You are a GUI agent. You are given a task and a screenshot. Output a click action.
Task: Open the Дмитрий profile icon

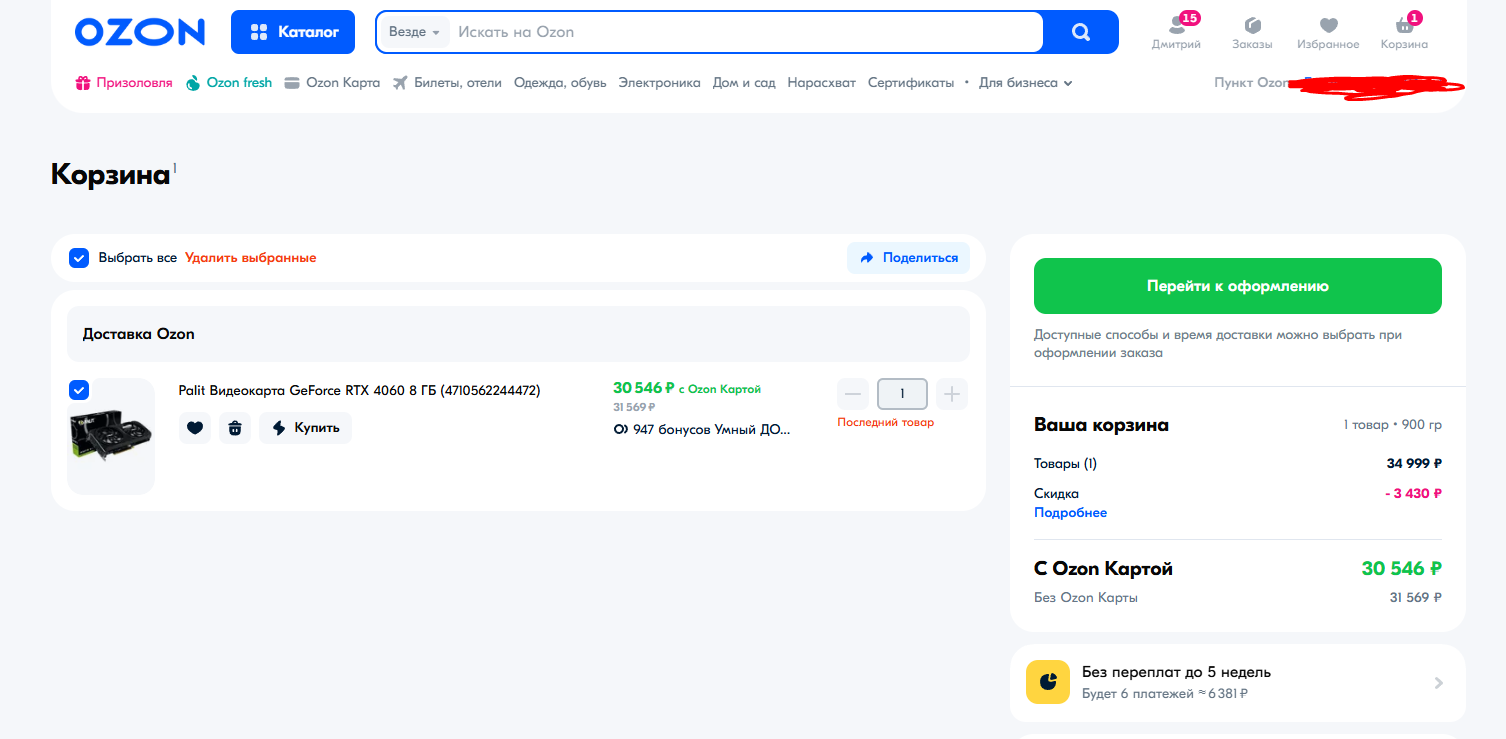1176,33
